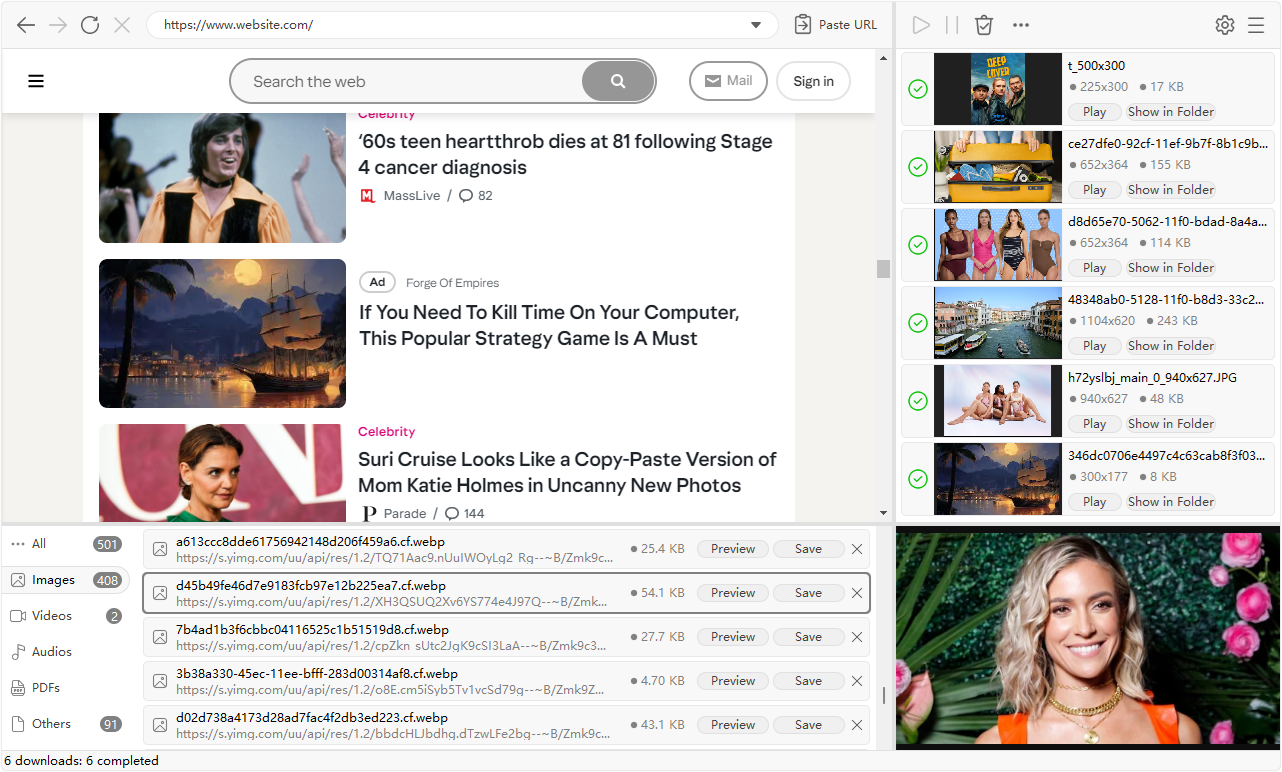1282x772 pixels.
Task: Toggle green checkmark for t_500x300 download
Action: 918,89
